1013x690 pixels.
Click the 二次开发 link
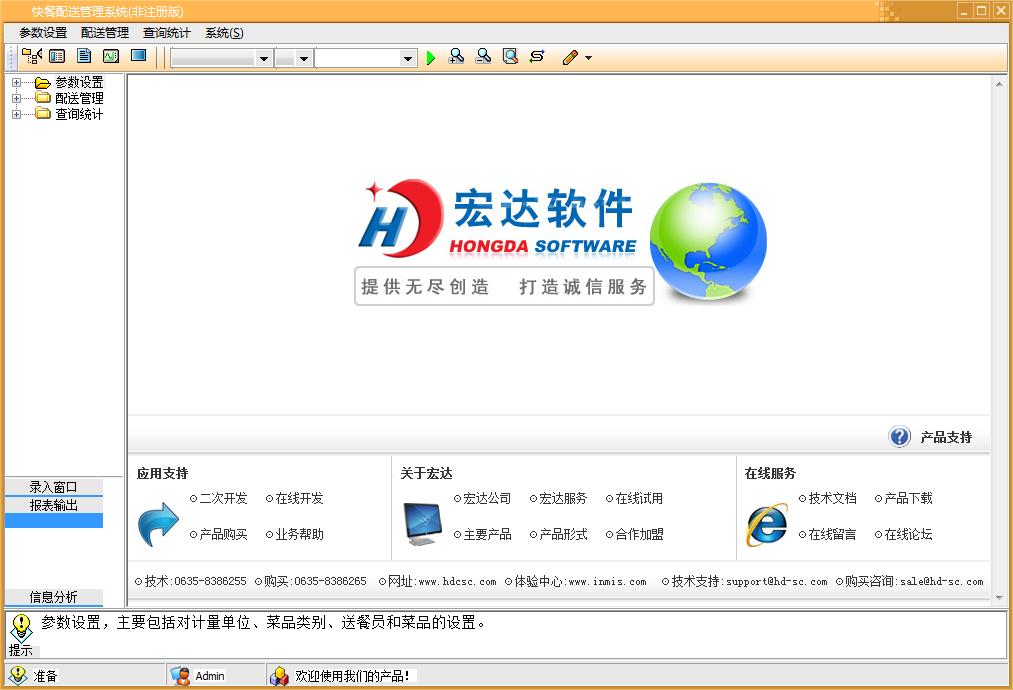[x=223, y=498]
